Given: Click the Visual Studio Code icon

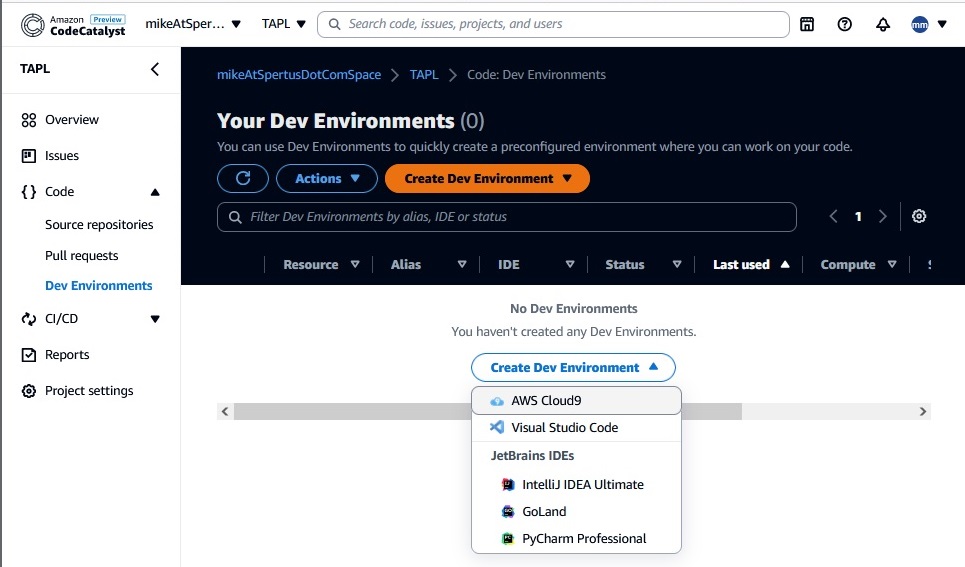Looking at the screenshot, I should click(497, 427).
